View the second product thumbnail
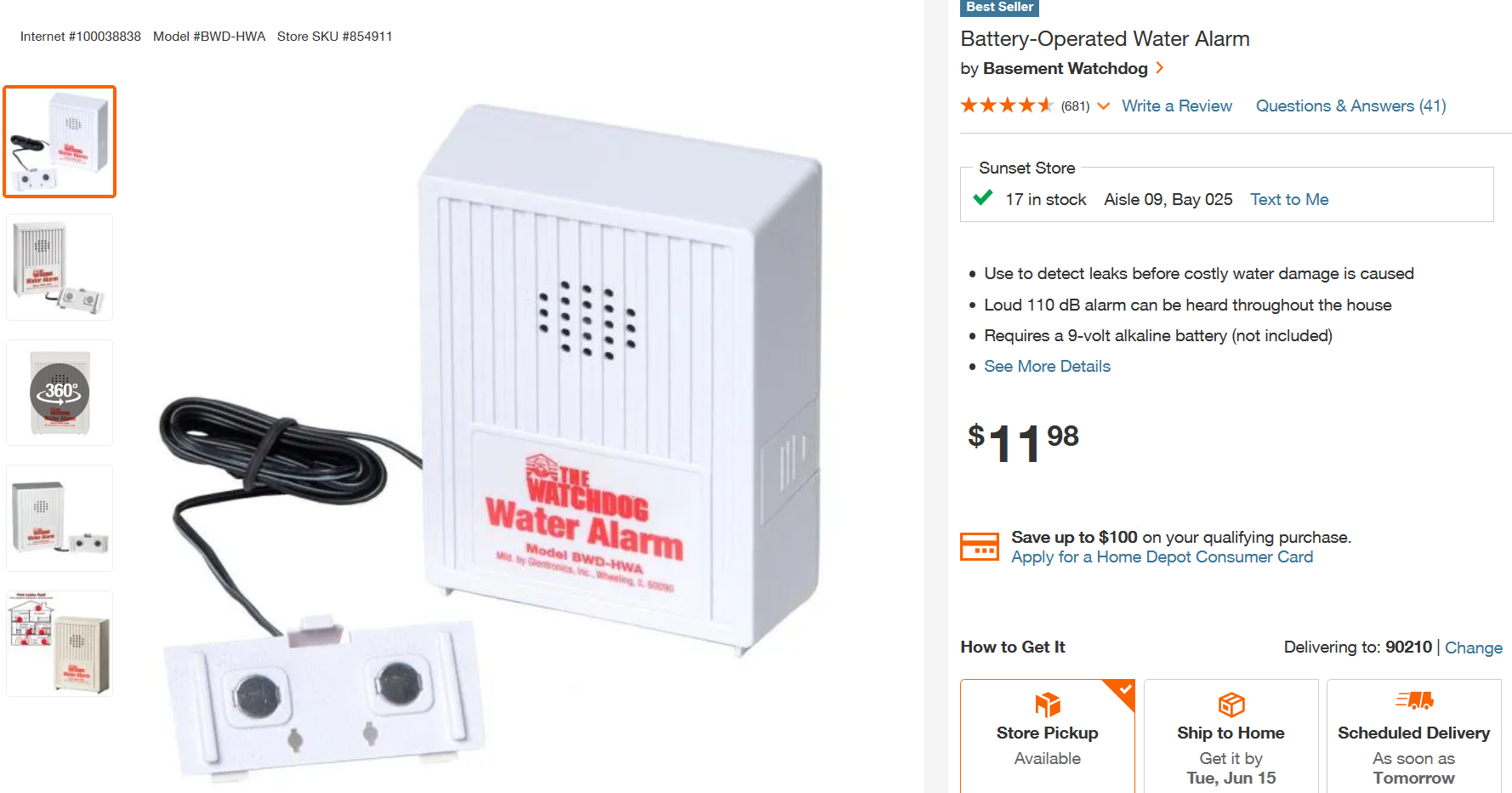The height and width of the screenshot is (793, 1512). 59,266
